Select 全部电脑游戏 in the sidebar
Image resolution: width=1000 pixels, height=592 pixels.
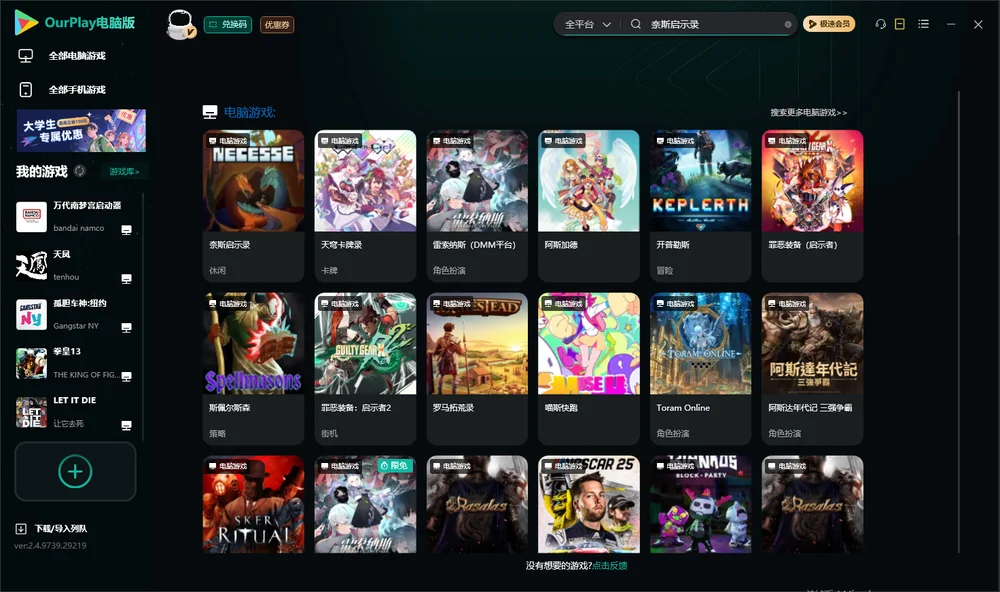[77, 56]
